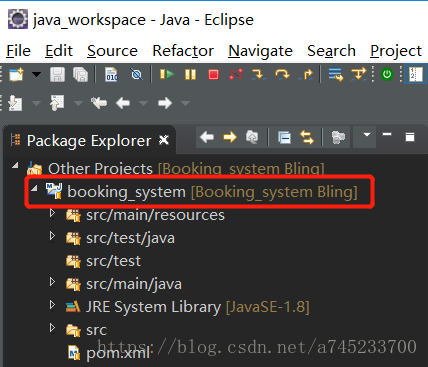Viewport: 428px width, 367px height.
Task: Expand the plain src folder
Action: [x=52, y=328]
